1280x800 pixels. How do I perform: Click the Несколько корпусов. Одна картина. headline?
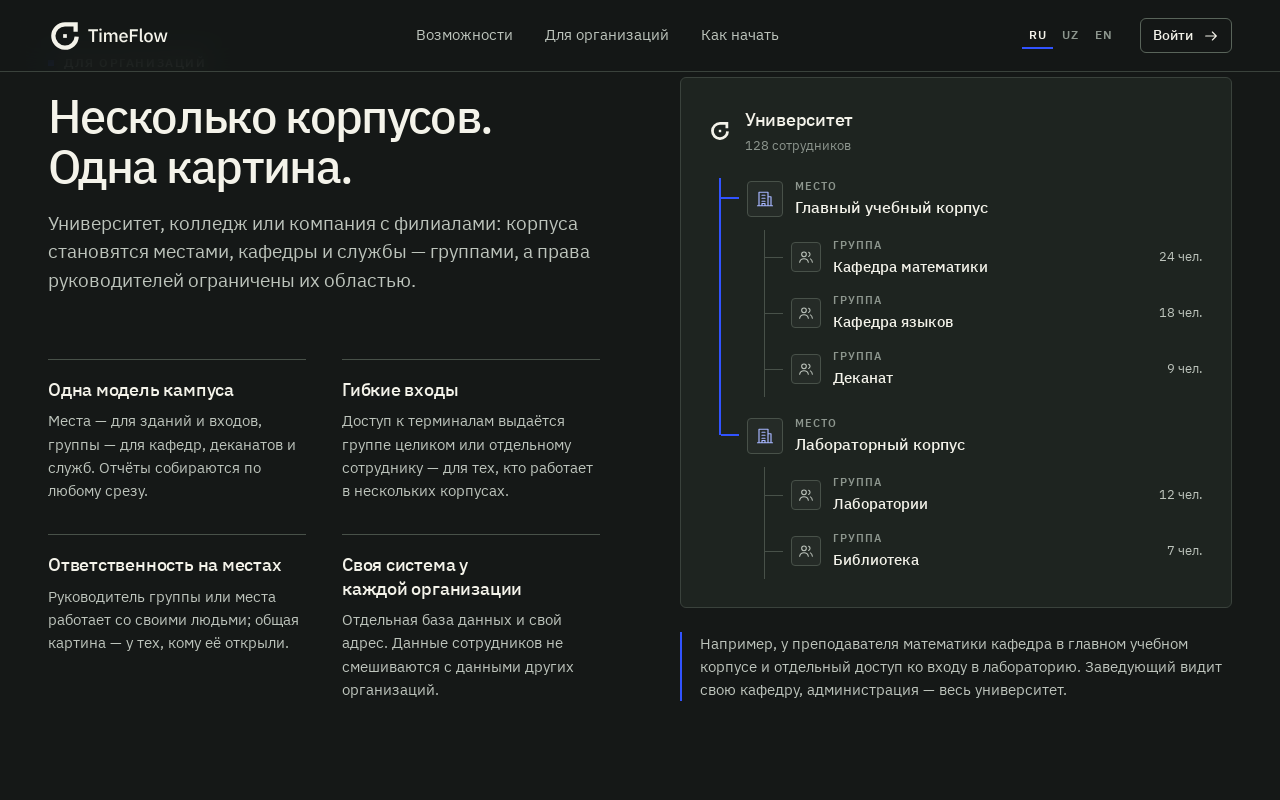(270, 143)
